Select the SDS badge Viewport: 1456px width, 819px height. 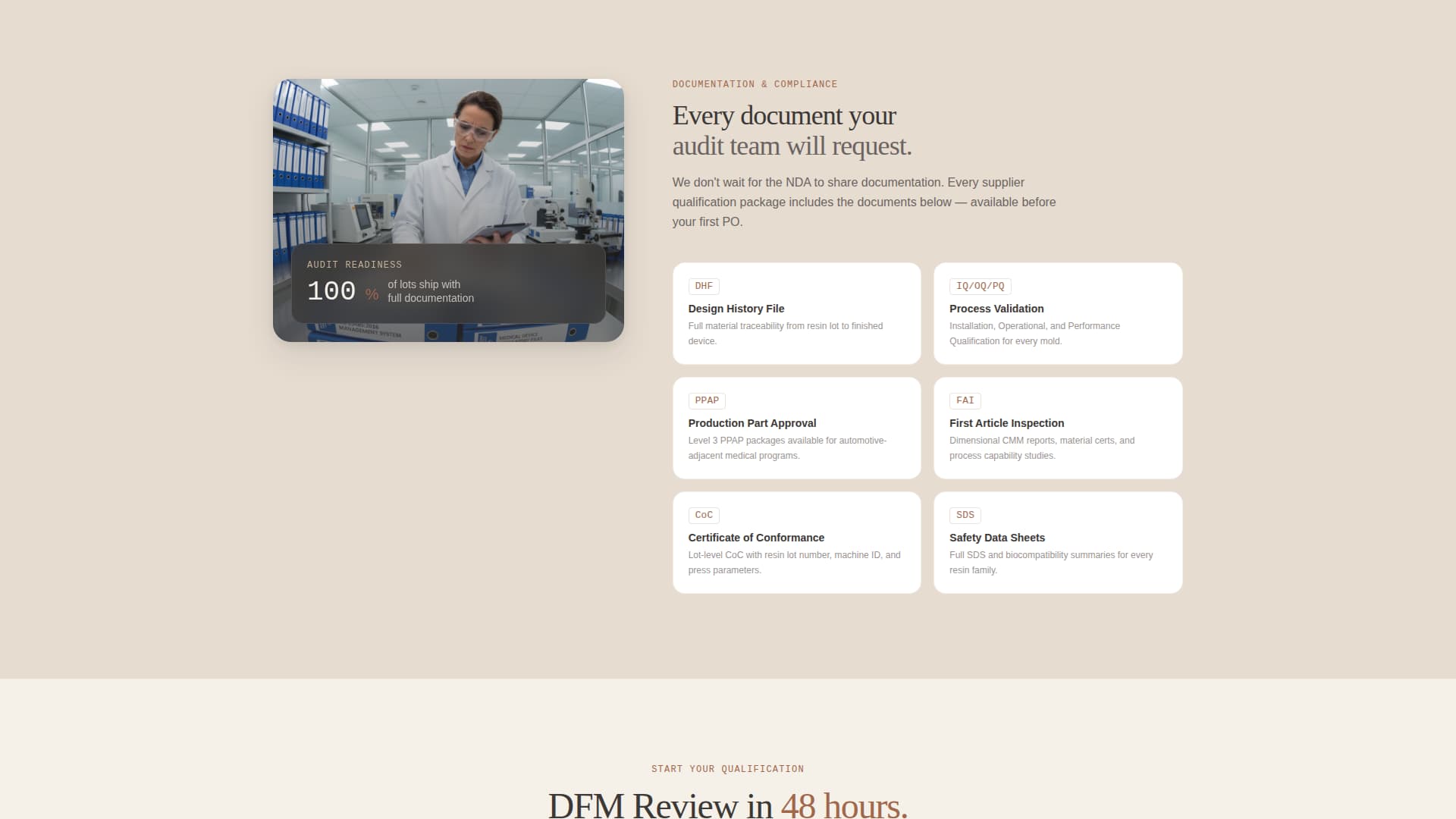(964, 515)
